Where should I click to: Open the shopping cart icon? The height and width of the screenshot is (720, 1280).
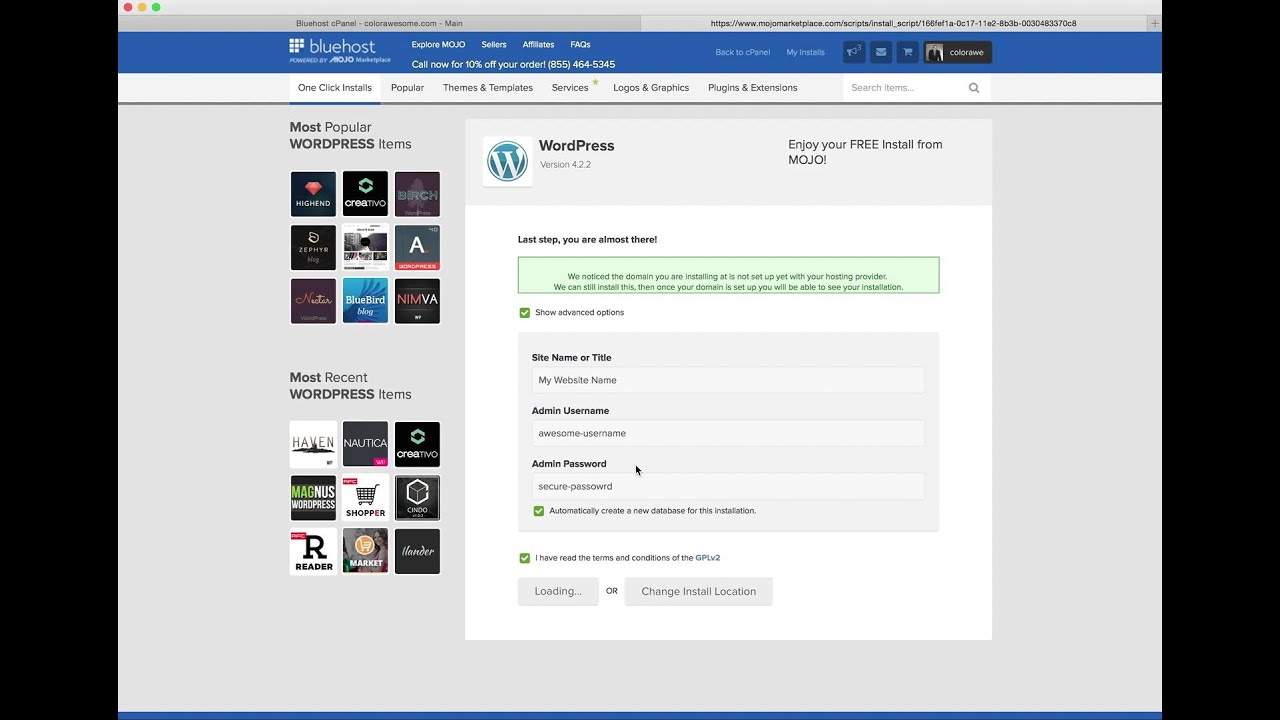908,52
